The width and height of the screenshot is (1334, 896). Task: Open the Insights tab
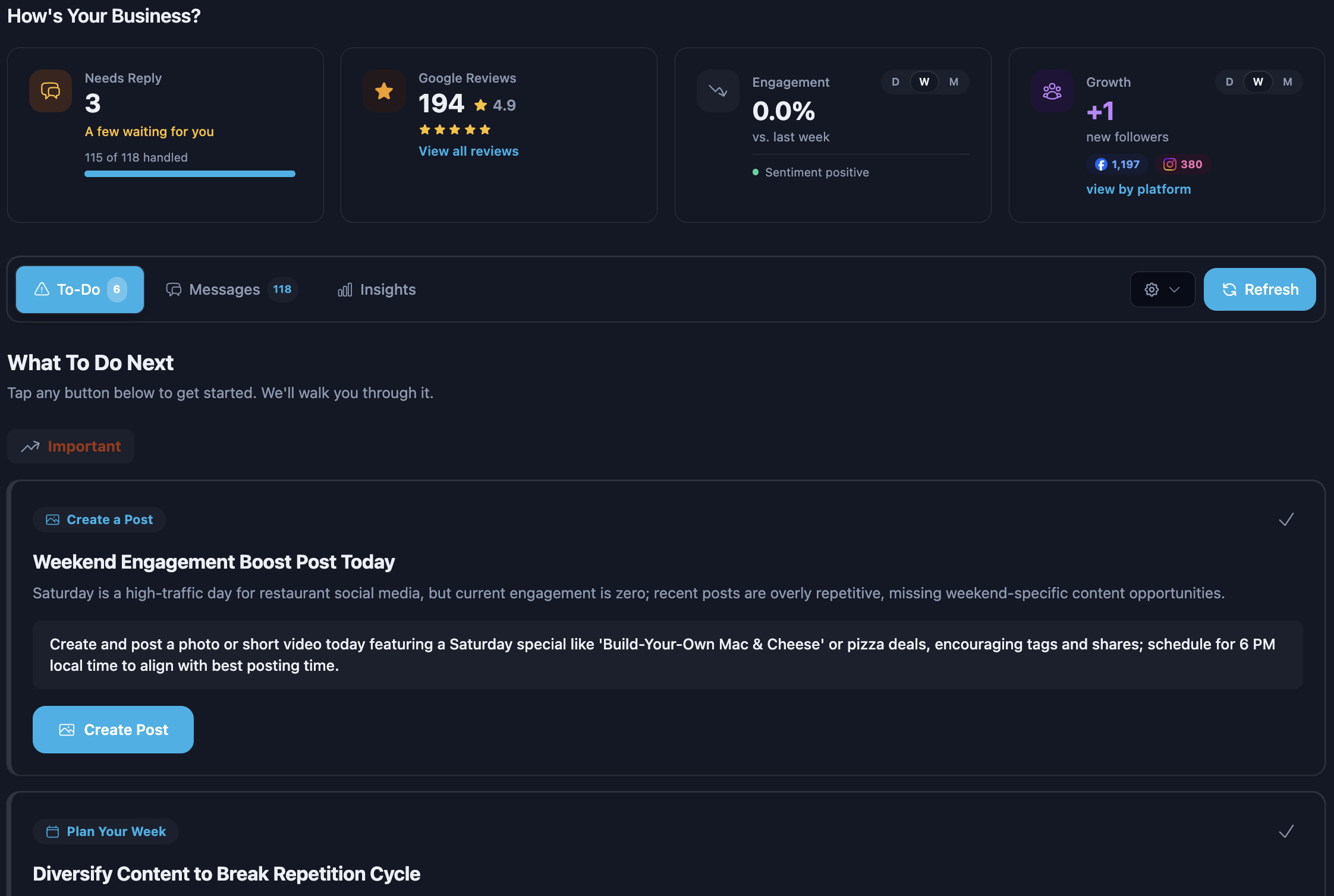(377, 289)
